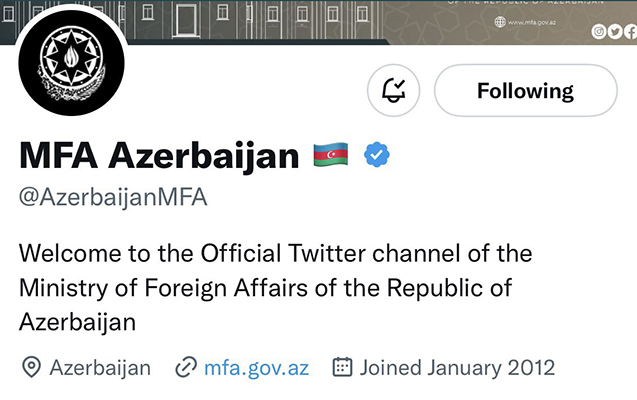Click the calendar icon beside Joined date
The image size is (637, 400).
(x=342, y=367)
